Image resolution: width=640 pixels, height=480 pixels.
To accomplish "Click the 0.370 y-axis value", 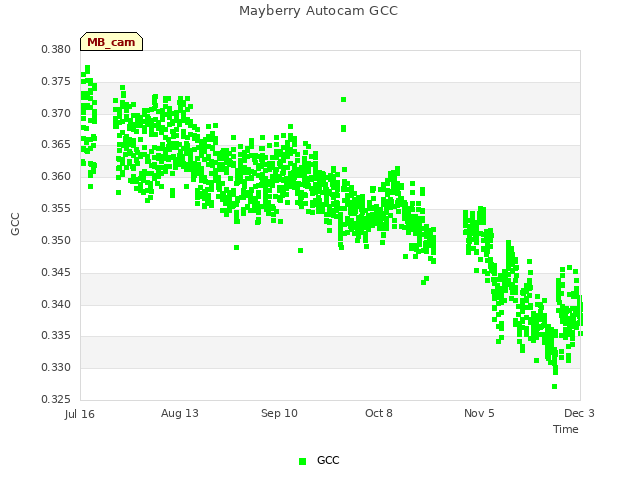I will [x=56, y=113].
